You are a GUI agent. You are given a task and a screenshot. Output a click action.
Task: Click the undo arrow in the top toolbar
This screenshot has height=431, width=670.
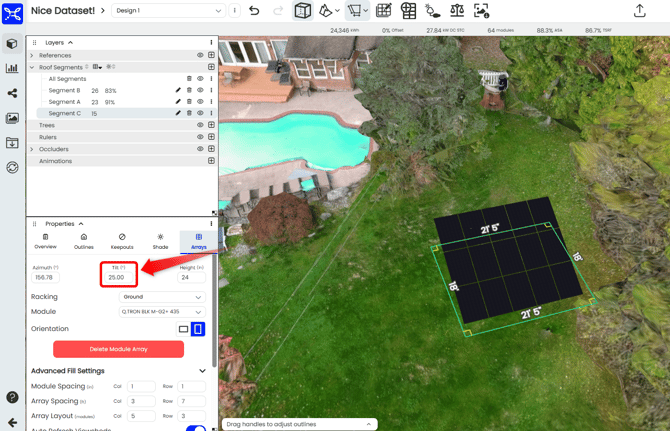[x=254, y=11]
